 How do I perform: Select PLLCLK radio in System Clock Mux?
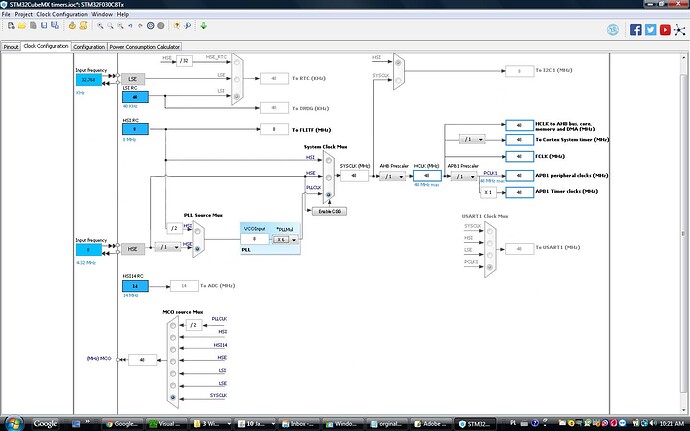tap(330, 195)
